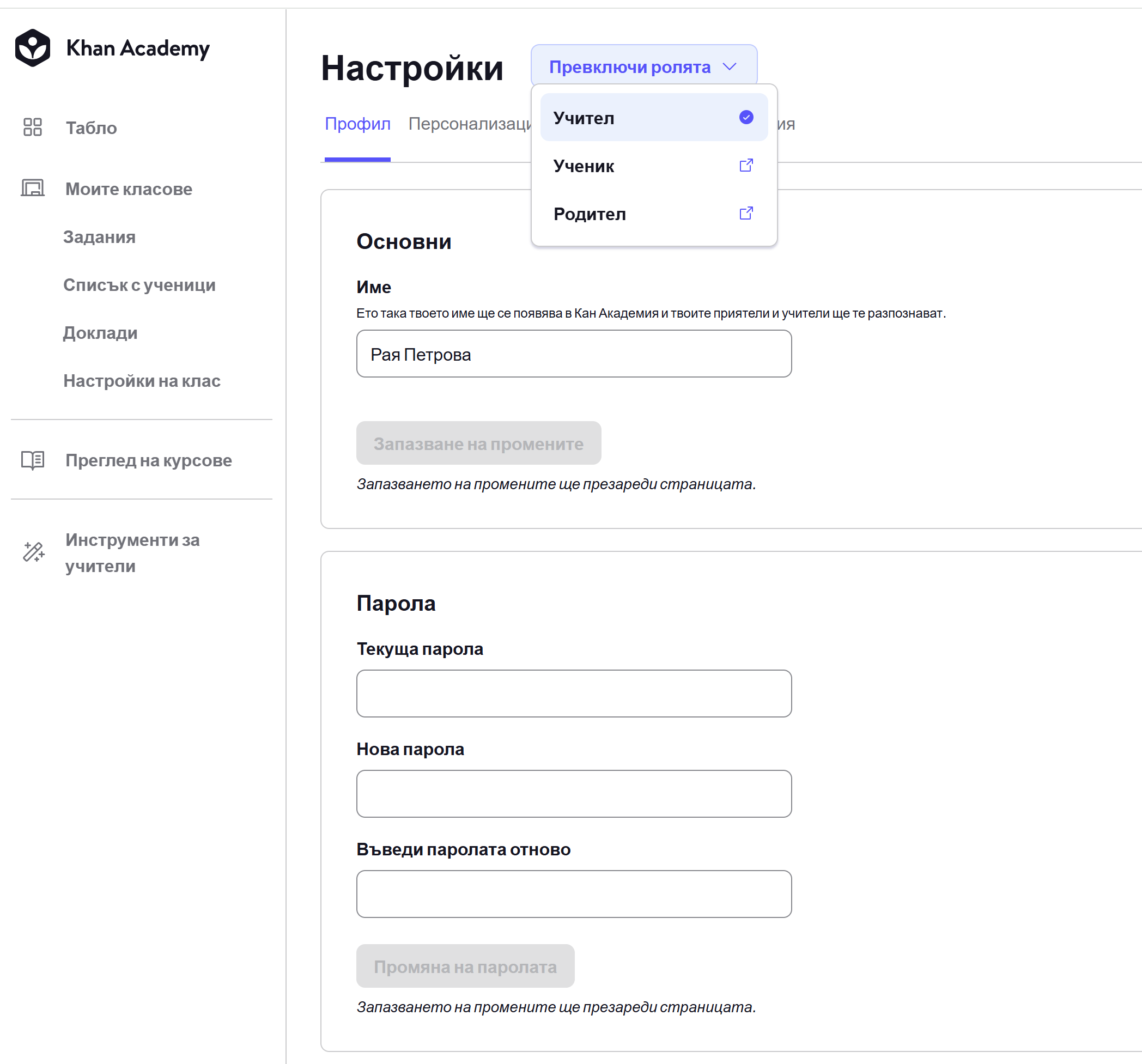Click the Нова парола input field
Viewport: 1142px width, 1064px height.
tap(574, 793)
